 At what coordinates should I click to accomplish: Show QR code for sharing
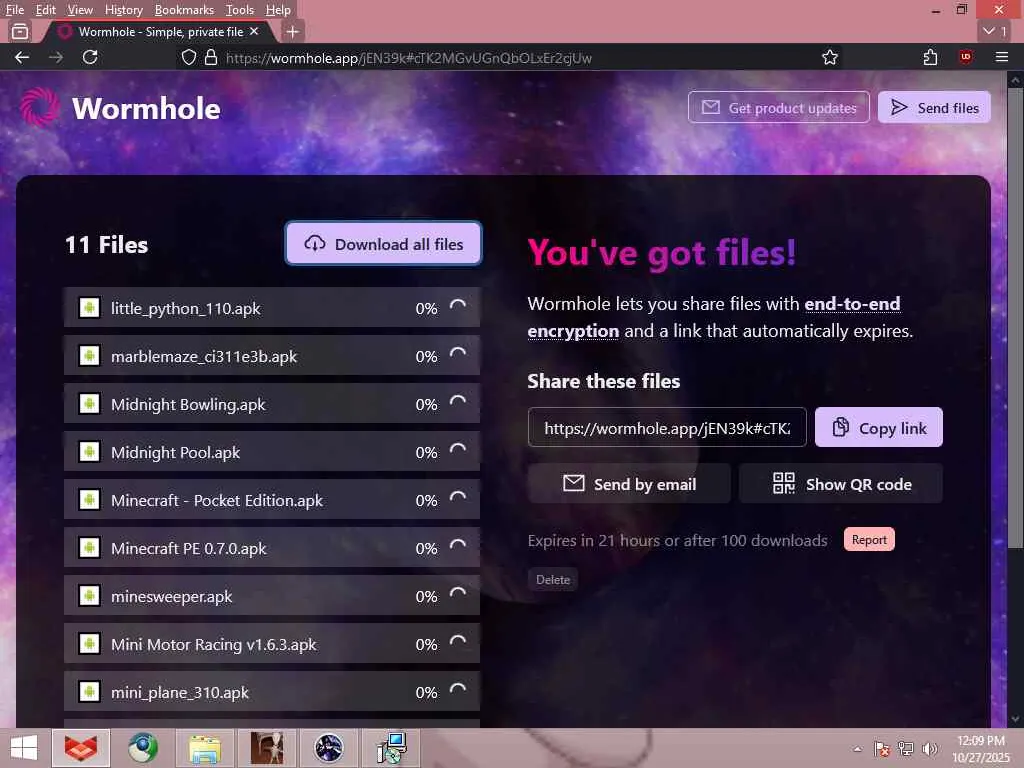[x=841, y=484]
